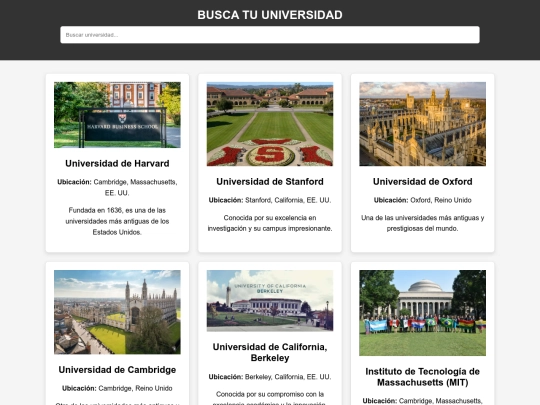The height and width of the screenshot is (405, 540).
Task: Select the Universidad de California, Berkeley title
Action: point(270,352)
